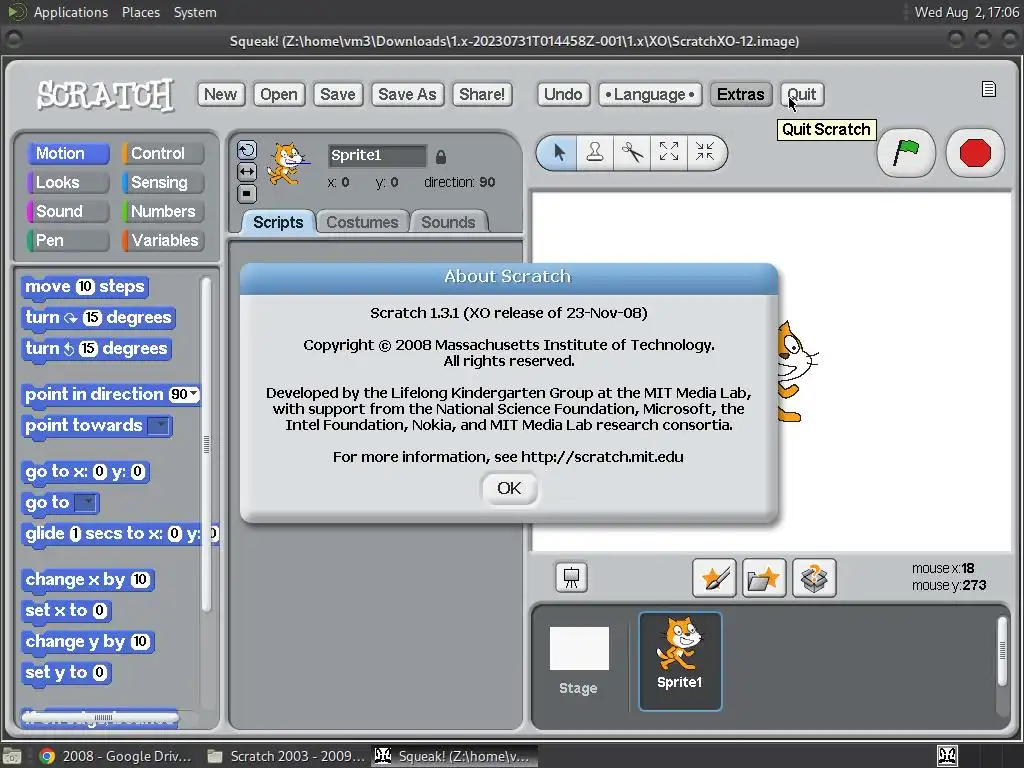Open the point in direction 90 dropdown
The width and height of the screenshot is (1024, 768).
[x=194, y=393]
